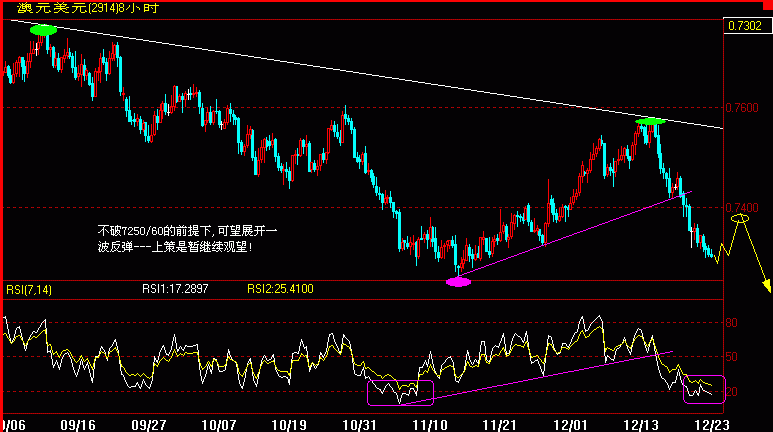This screenshot has height=432, width=773.
Task: Select the 11/10 date label
Action: tap(430, 425)
